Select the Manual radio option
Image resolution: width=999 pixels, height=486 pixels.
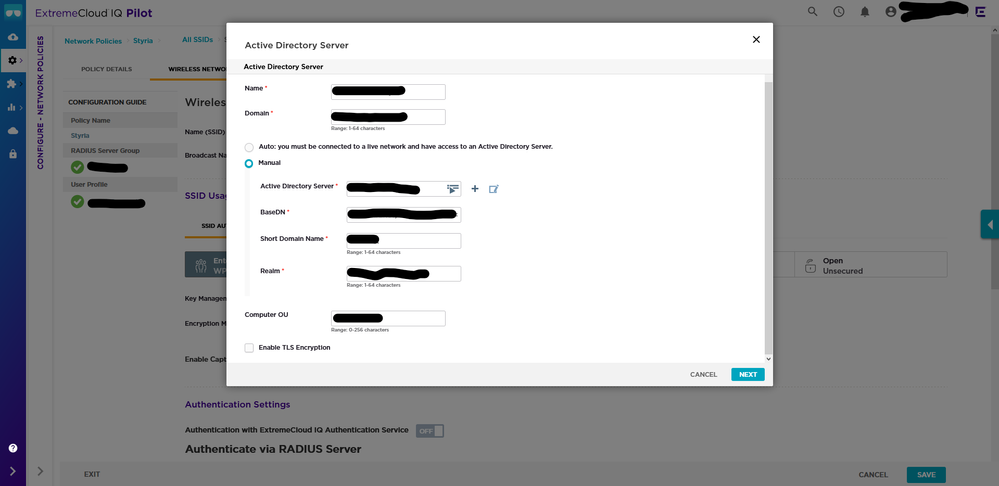coord(249,164)
